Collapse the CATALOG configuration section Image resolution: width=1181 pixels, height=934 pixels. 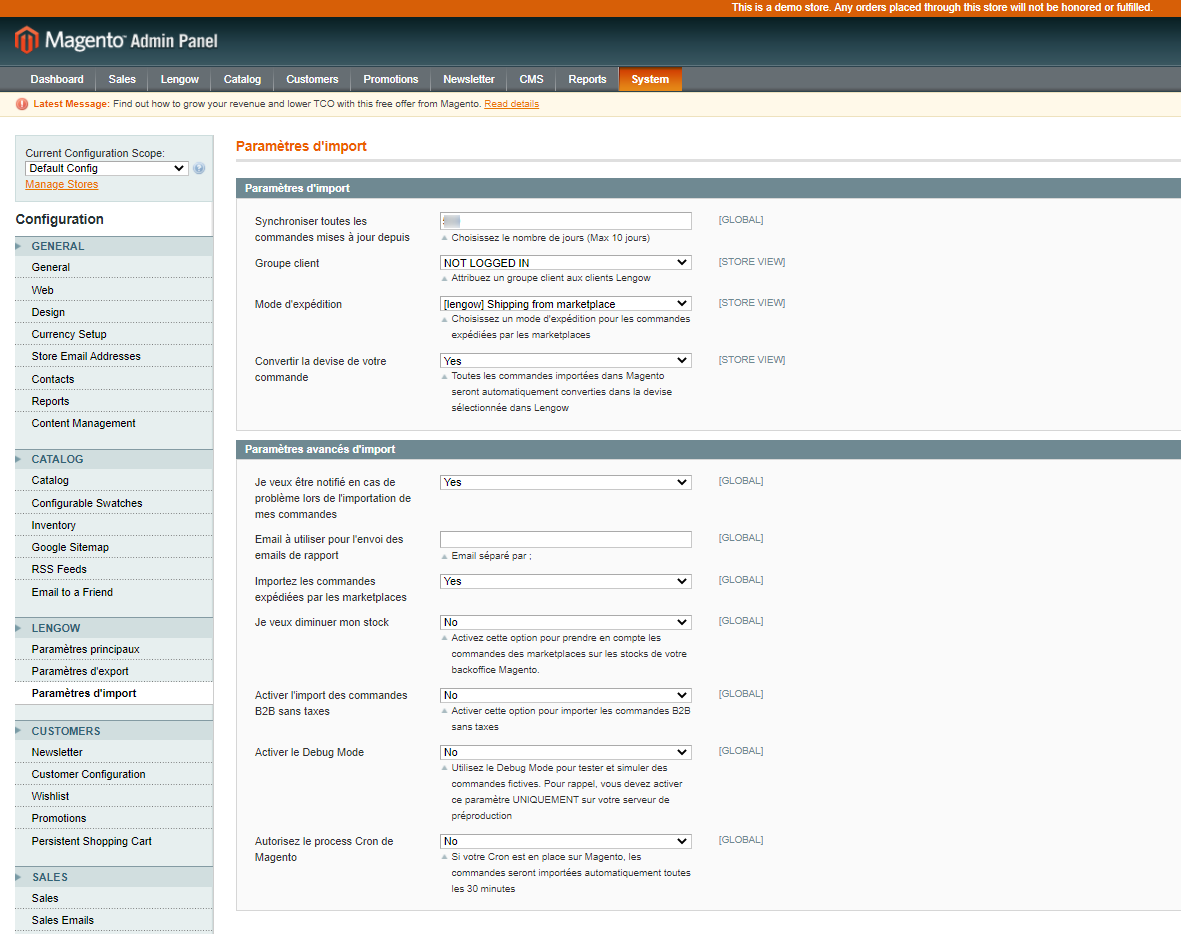coord(114,459)
